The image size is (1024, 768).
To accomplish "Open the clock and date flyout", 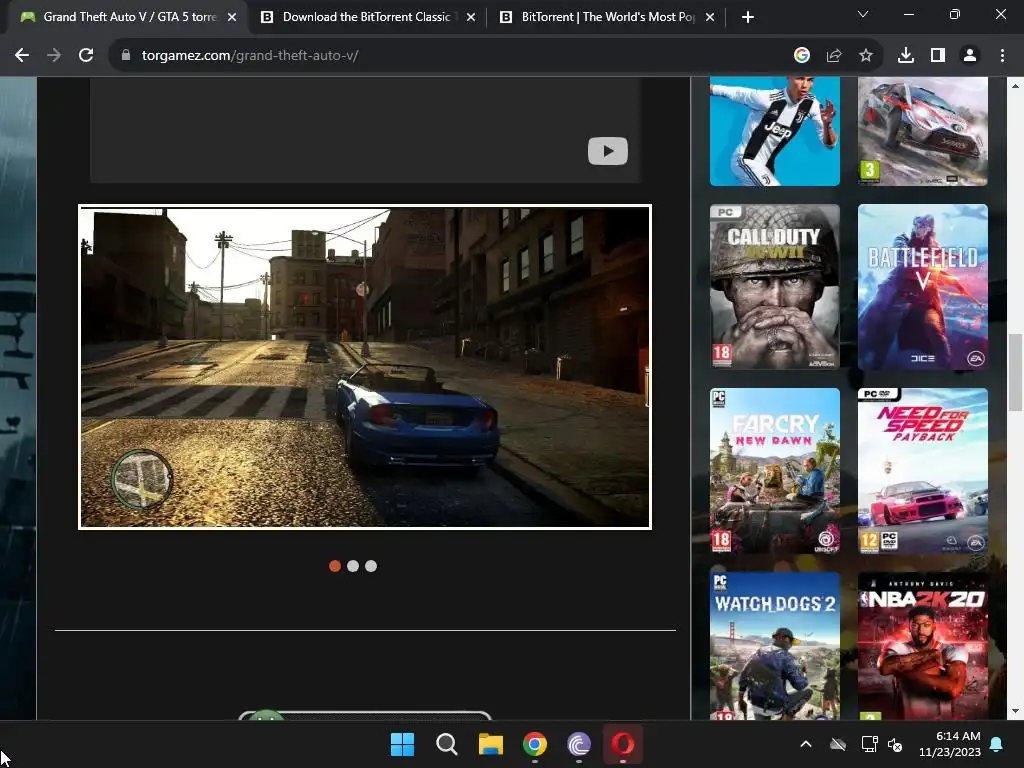I will point(950,744).
